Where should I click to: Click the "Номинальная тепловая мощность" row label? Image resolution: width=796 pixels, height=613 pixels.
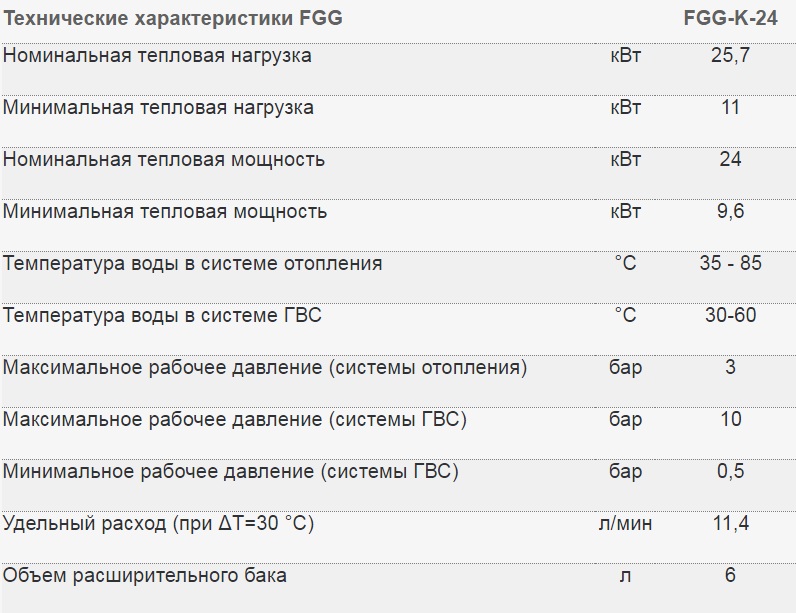(x=164, y=160)
